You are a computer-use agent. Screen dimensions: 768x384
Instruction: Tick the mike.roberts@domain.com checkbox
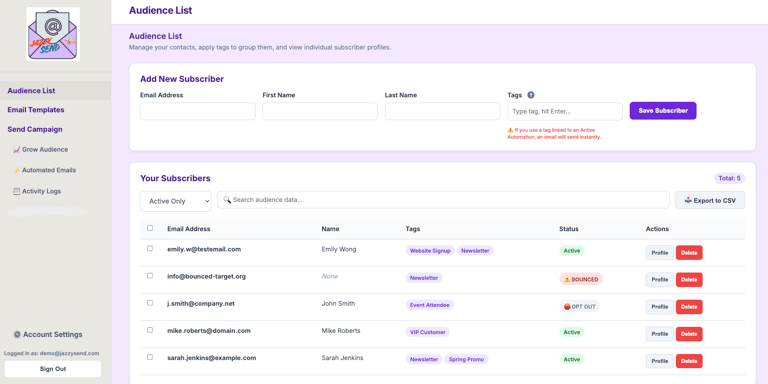[150, 330]
